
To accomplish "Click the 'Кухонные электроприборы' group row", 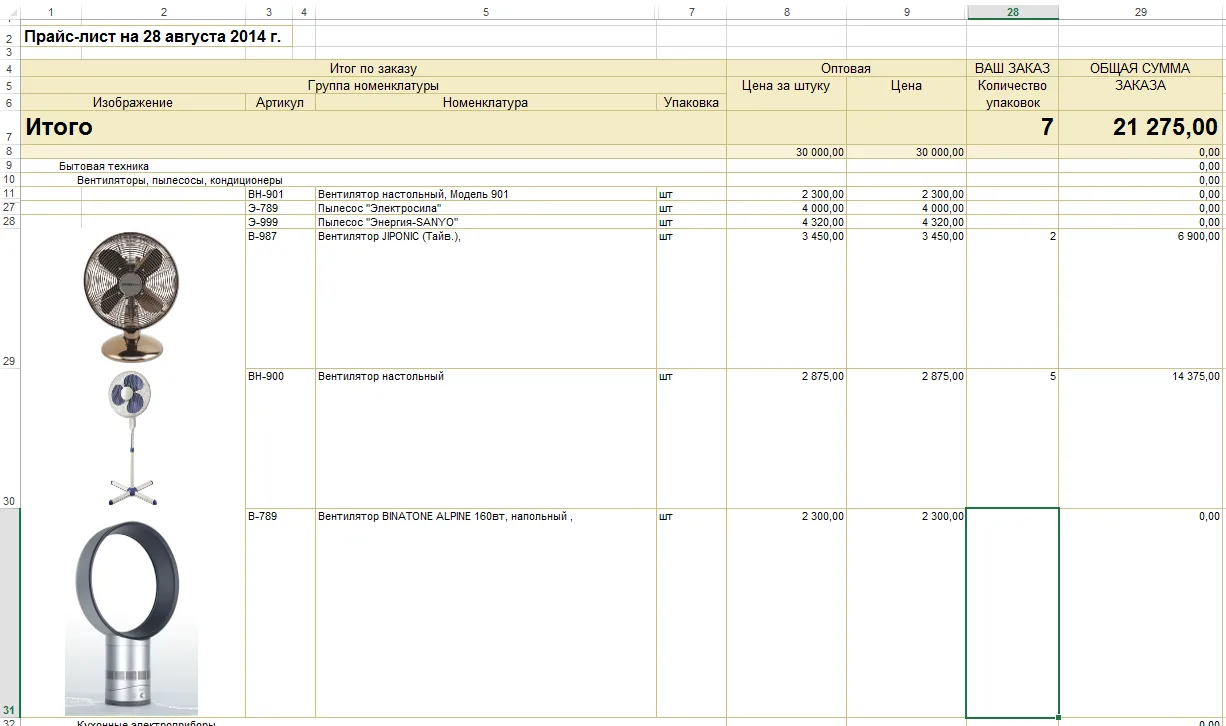I will point(373,722).
